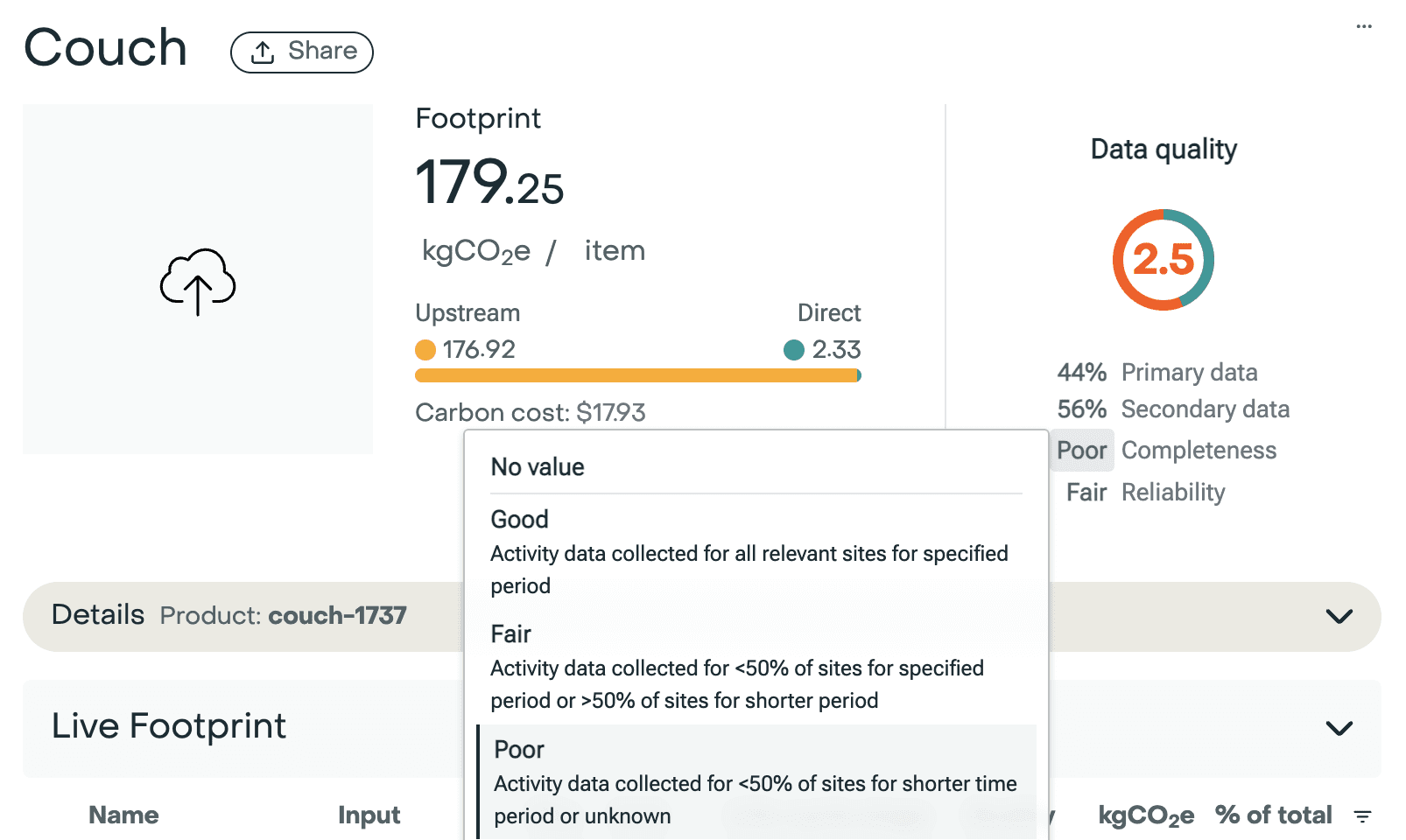Image resolution: width=1406 pixels, height=840 pixels.
Task: Click the Share button
Action: click(x=302, y=52)
